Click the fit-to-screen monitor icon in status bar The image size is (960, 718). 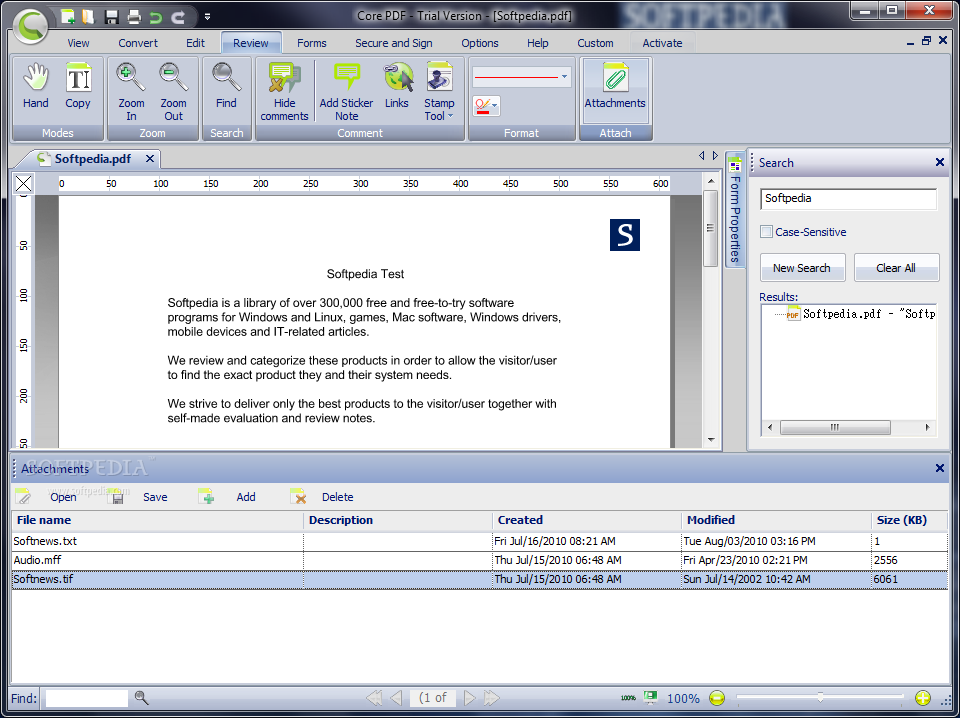pos(650,697)
